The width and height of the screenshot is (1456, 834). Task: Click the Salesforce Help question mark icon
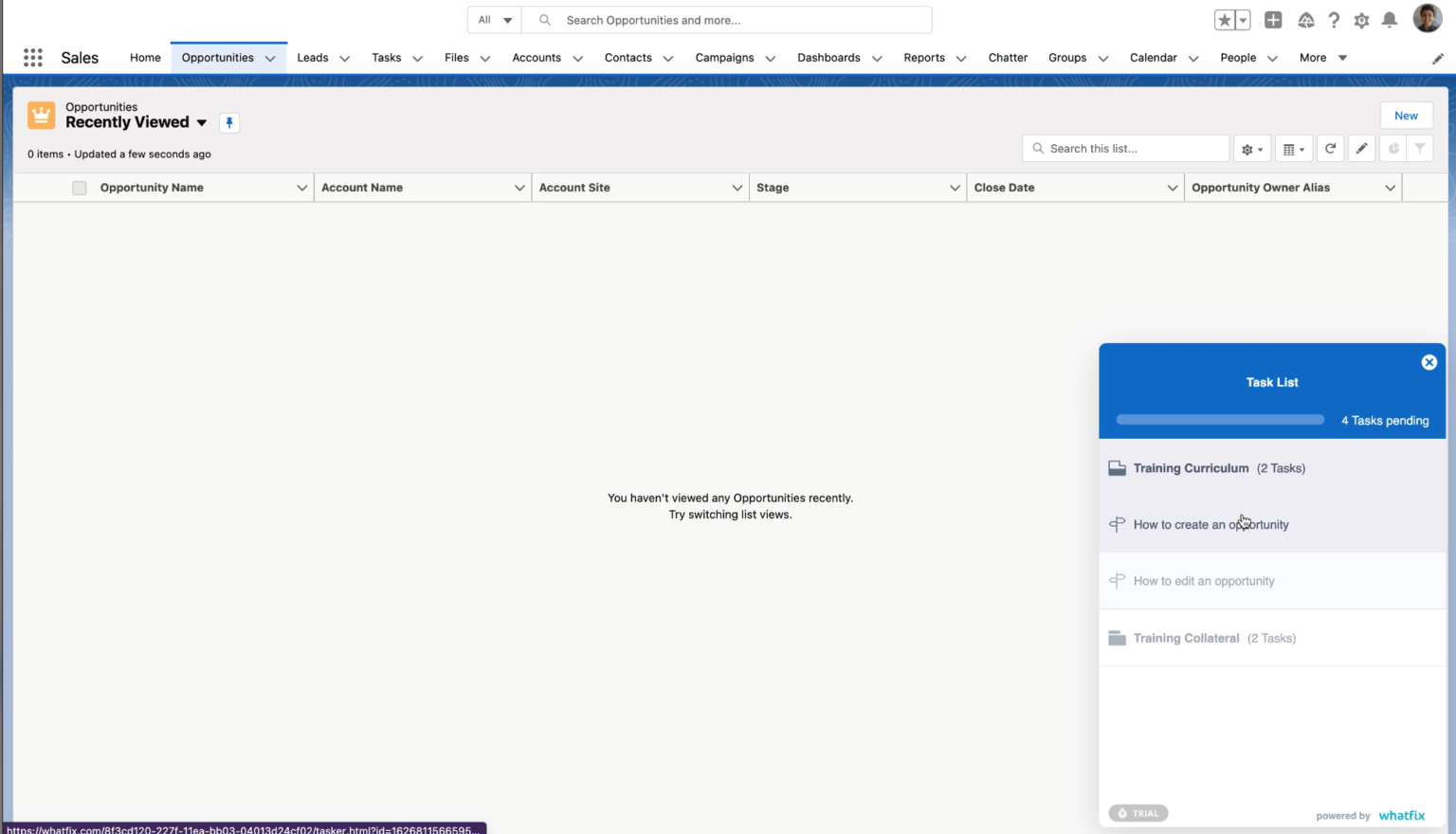coord(1333,19)
